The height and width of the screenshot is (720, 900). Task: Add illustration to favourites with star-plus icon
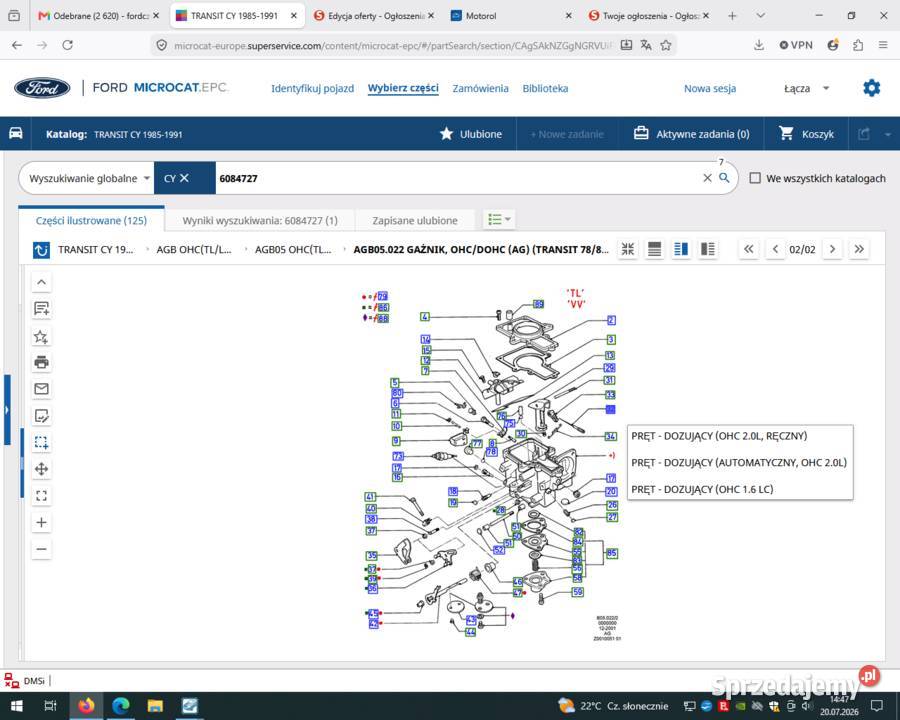click(x=41, y=336)
